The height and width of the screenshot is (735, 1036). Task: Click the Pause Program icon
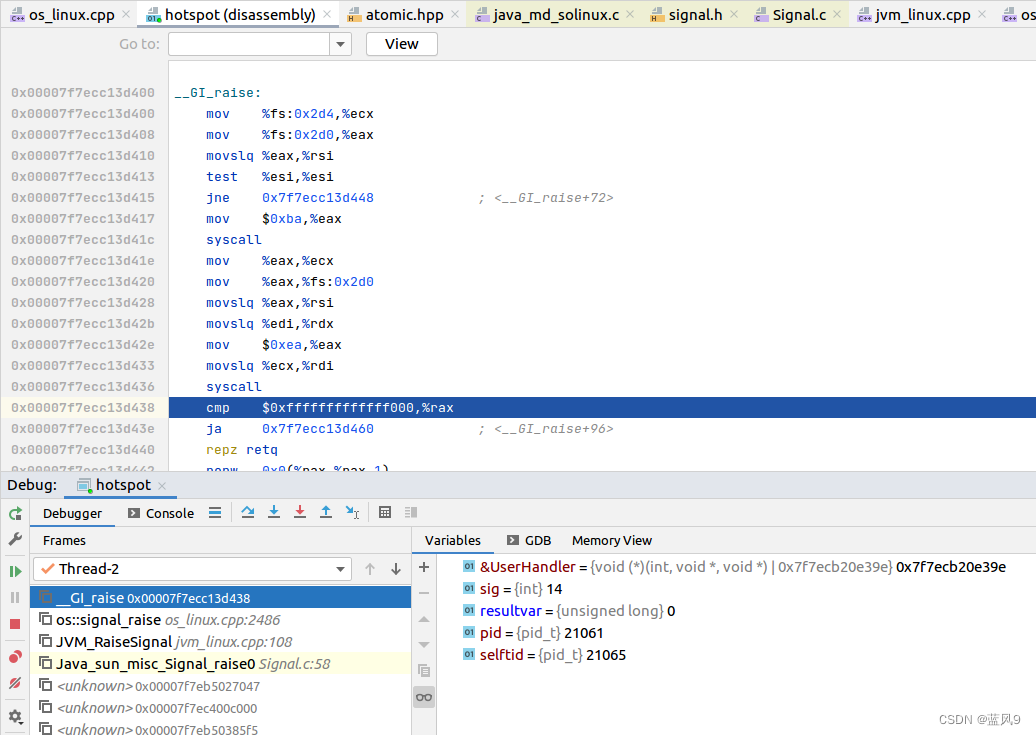click(x=15, y=598)
